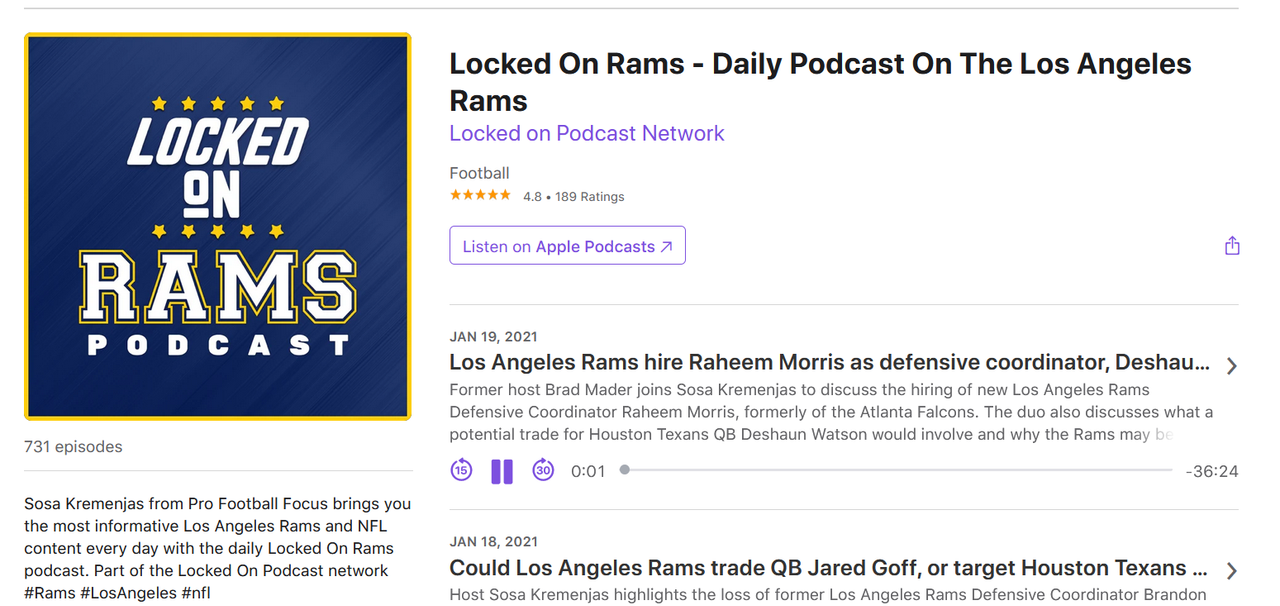Expand the Jan 19 Raheem Morris episode chevron
The width and height of the screenshot is (1280, 606).
(1232, 366)
